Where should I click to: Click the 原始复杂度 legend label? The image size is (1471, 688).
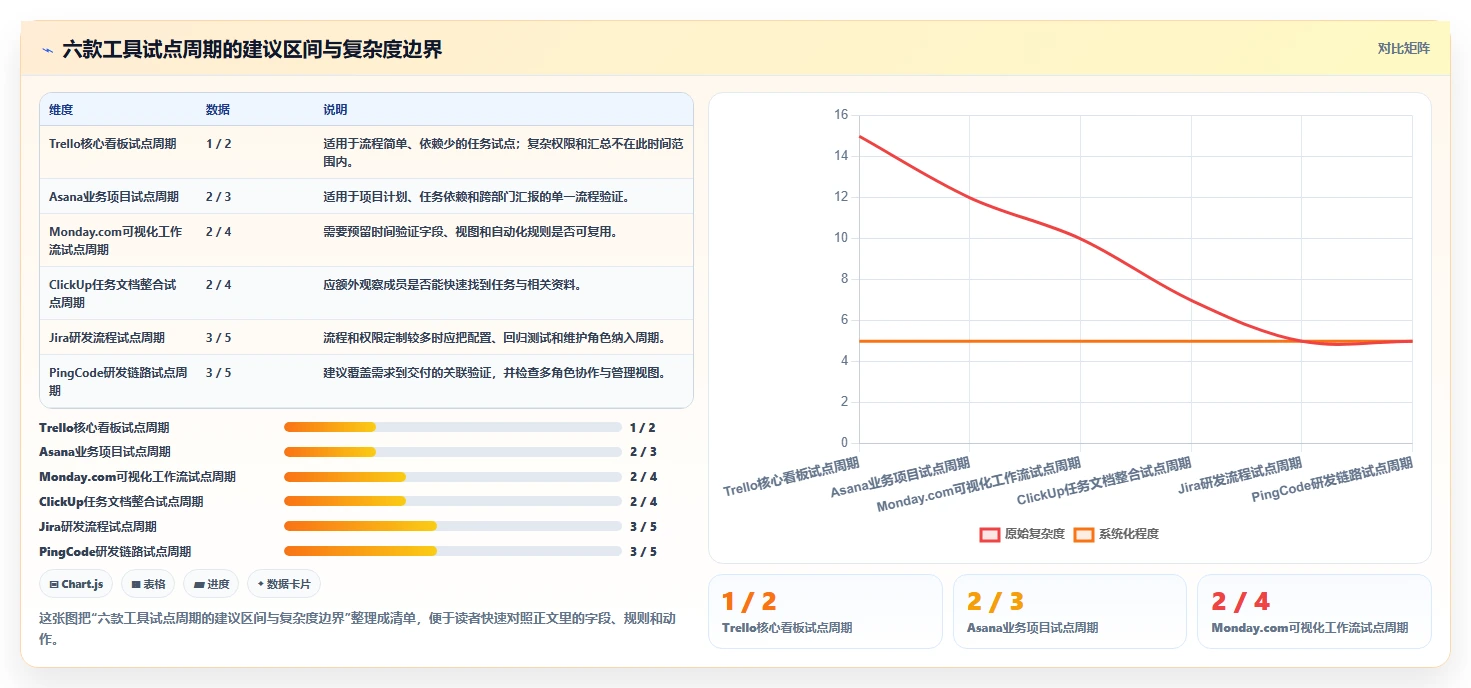click(x=1035, y=535)
